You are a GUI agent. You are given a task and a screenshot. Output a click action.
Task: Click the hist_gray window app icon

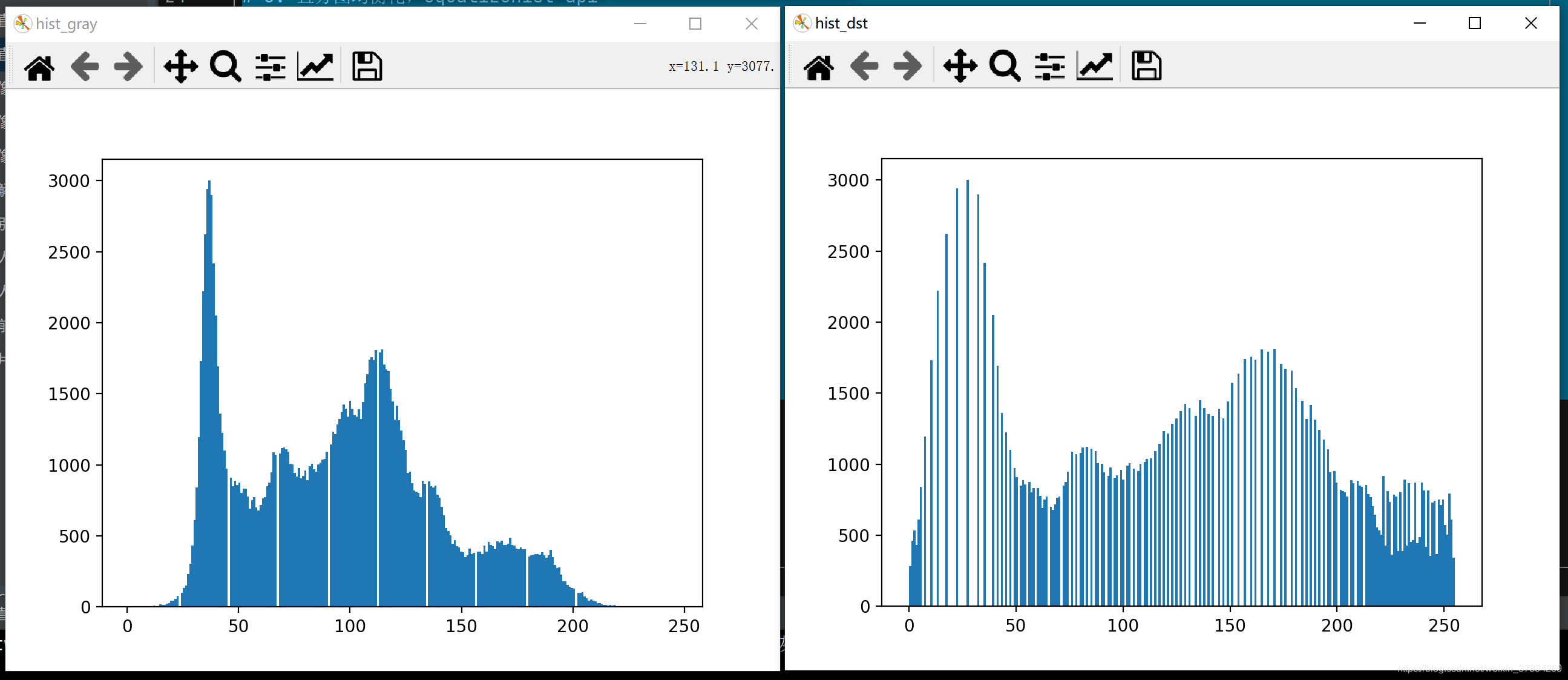[22, 24]
